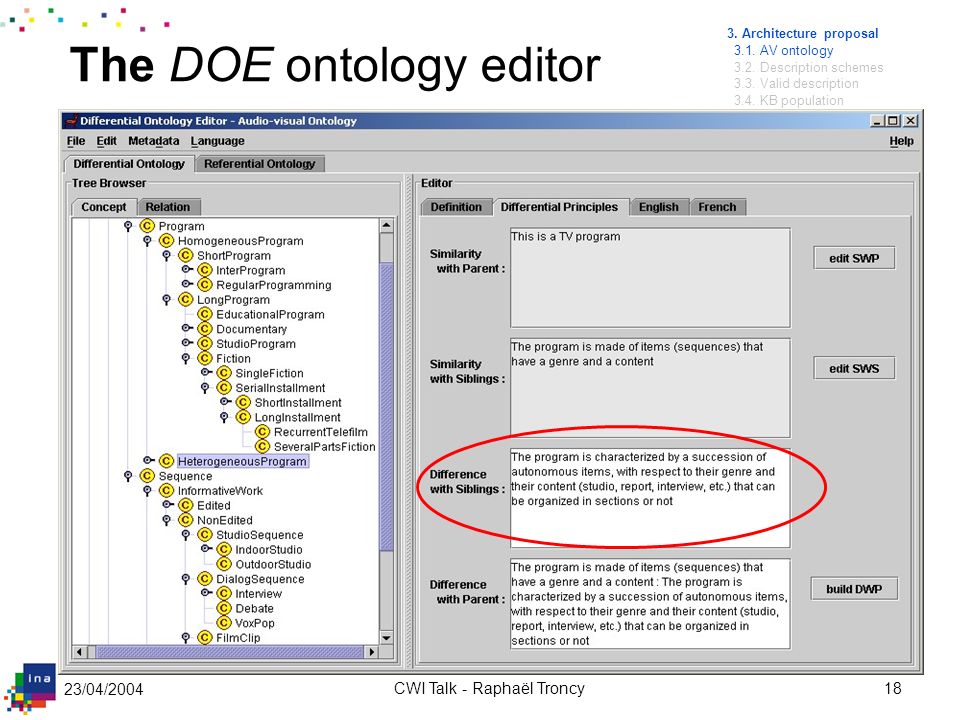Collapse the HomogeneousProgram node handle
Screen dimensions: 960x720
(x=147, y=241)
